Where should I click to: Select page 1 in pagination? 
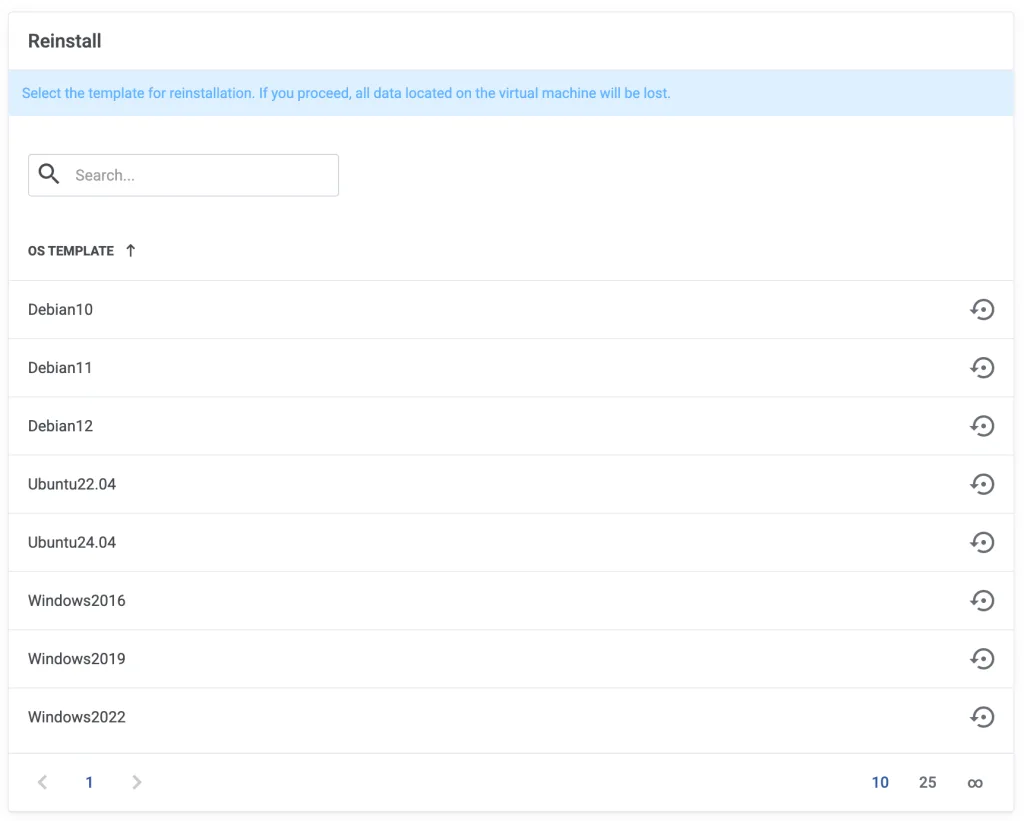(89, 782)
